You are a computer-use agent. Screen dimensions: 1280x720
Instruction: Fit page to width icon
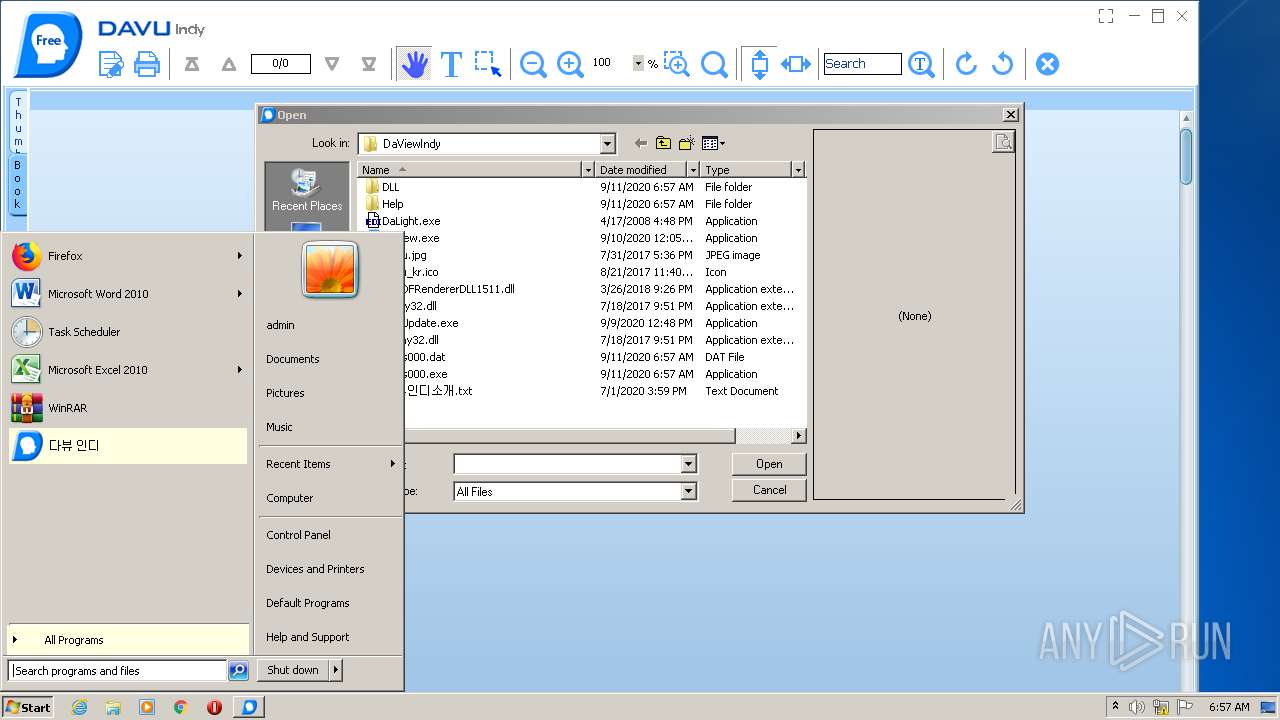pos(796,64)
